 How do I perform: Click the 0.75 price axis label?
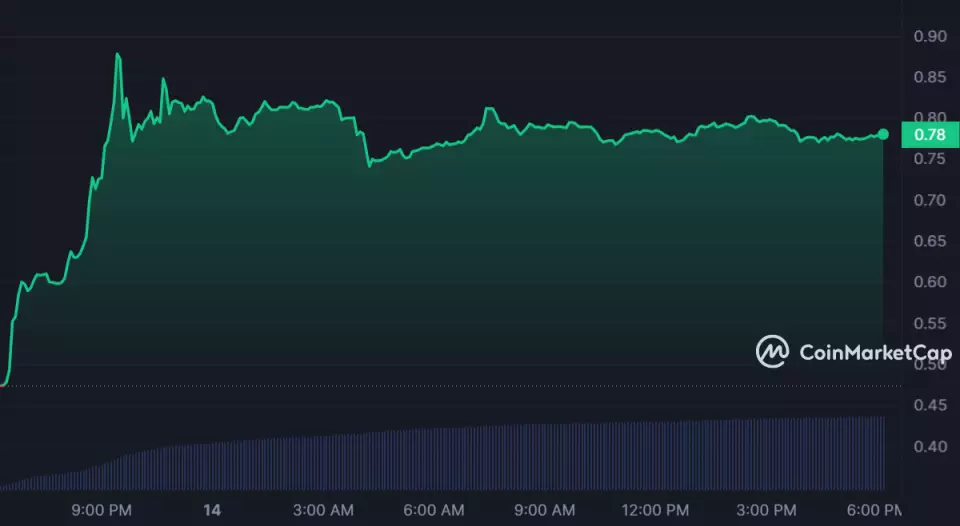(x=930, y=159)
